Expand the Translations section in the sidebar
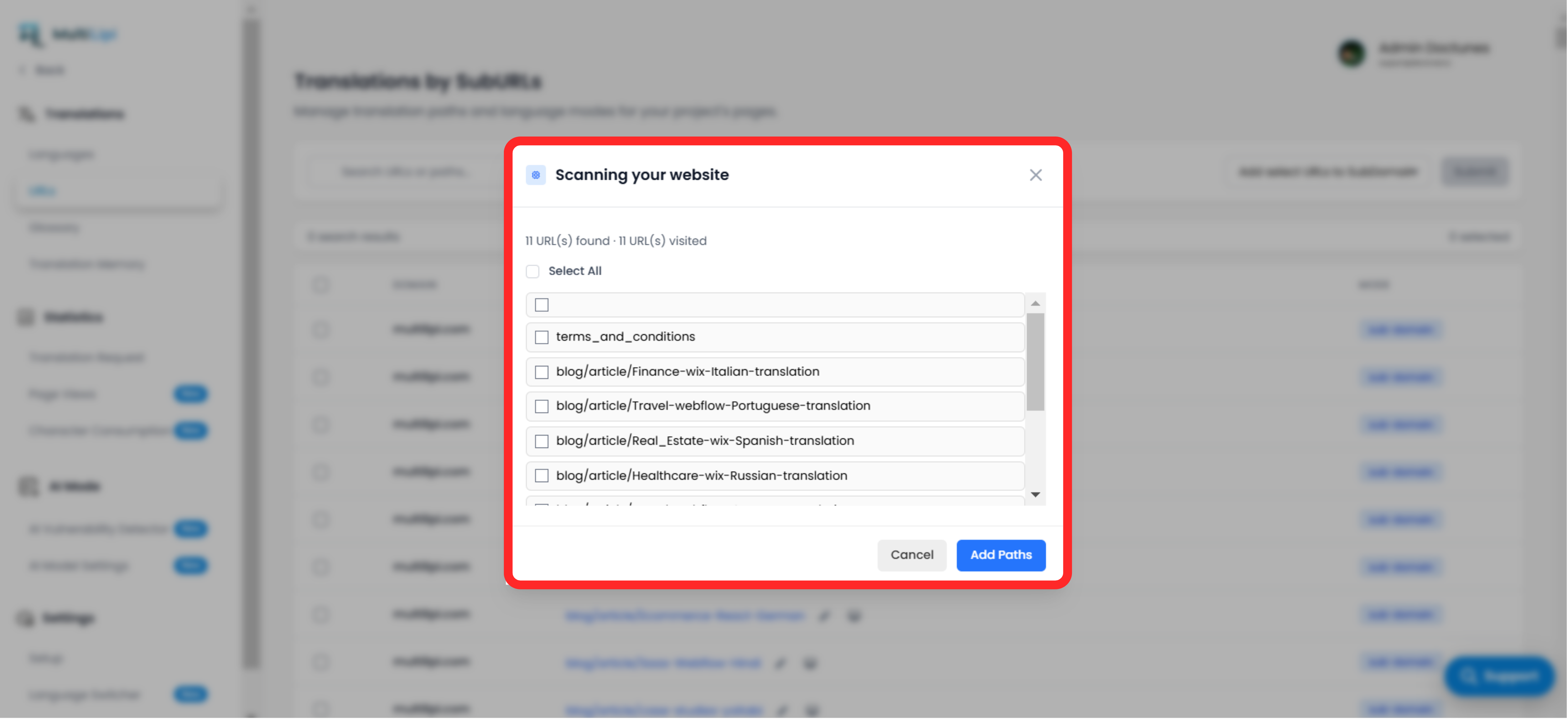Viewport: 1568px width, 719px height. [85, 114]
